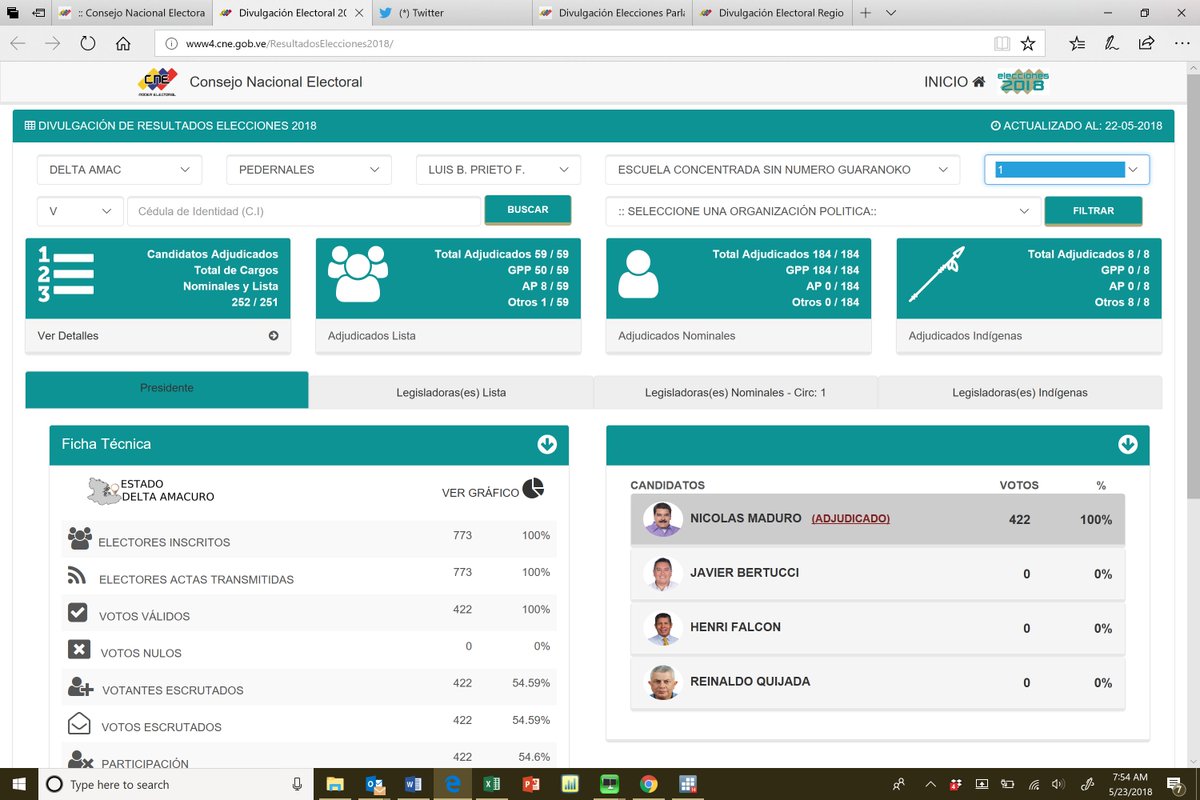Viewport: 1200px width, 800px height.
Task: Switch to the Consejo Nacional Electoral browser tab
Action: [130, 13]
